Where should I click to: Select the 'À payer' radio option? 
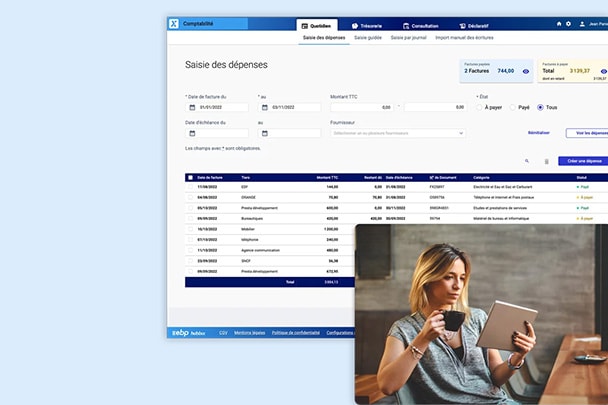(479, 107)
